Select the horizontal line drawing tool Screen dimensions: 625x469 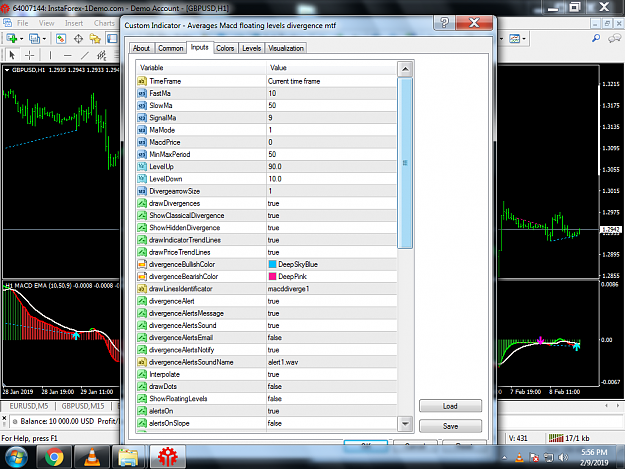[x=67, y=55]
